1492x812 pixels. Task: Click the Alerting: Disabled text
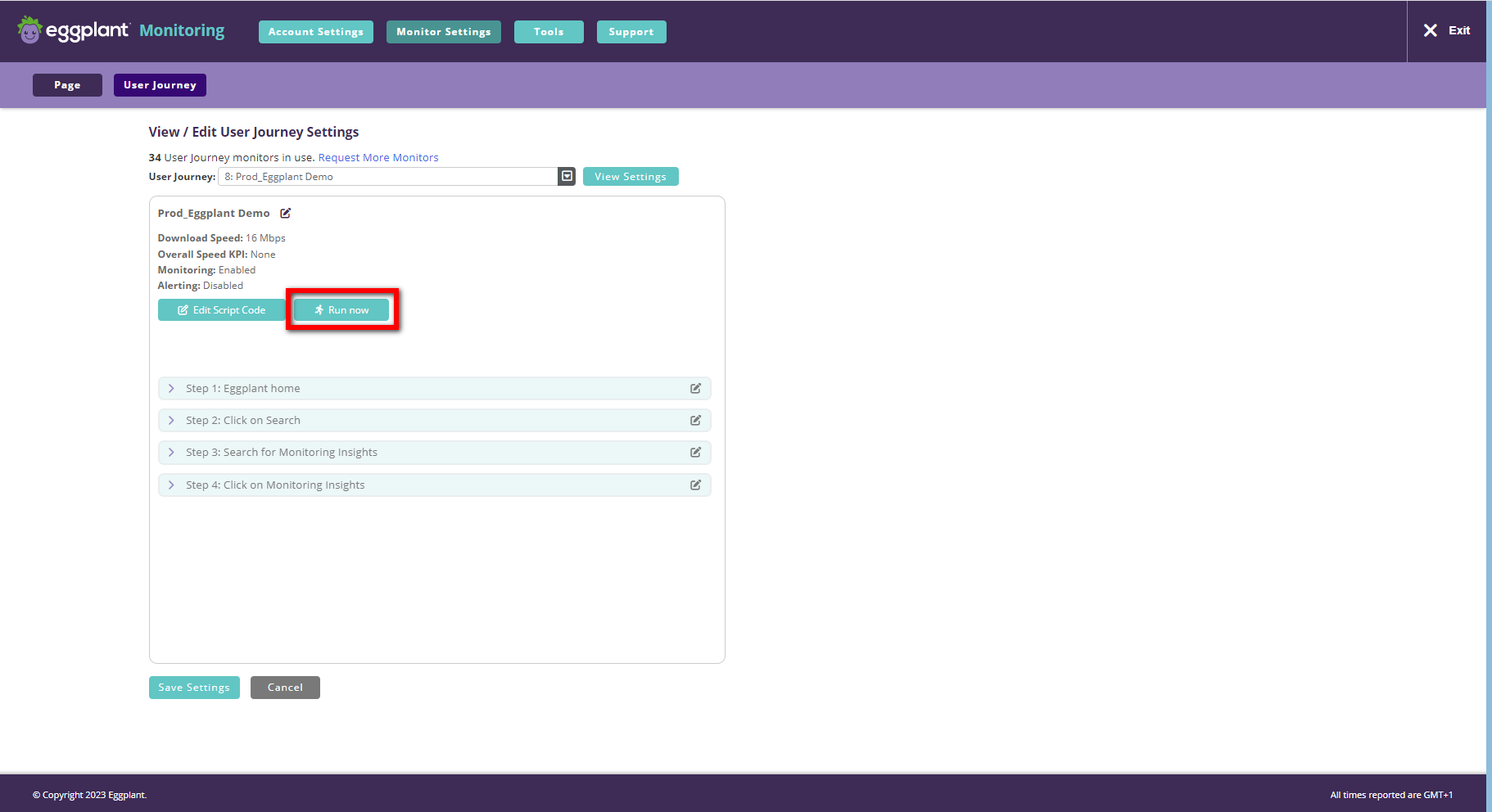(x=201, y=286)
